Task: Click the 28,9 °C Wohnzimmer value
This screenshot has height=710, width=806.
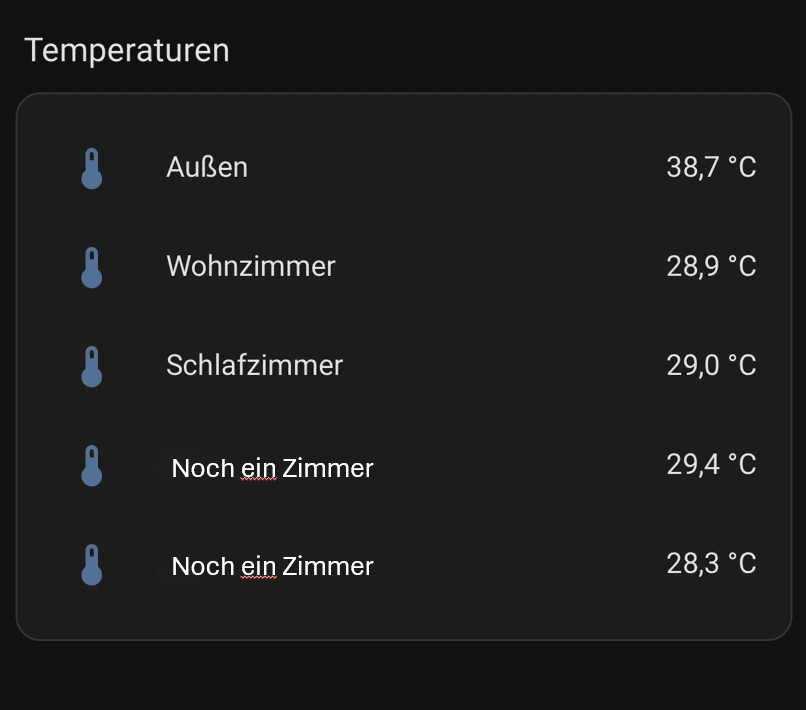Action: coord(711,266)
